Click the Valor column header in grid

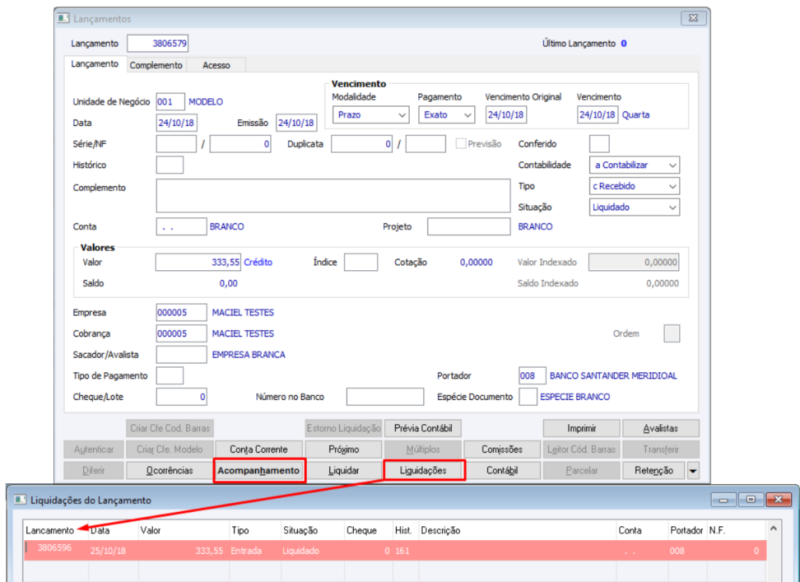[185, 530]
